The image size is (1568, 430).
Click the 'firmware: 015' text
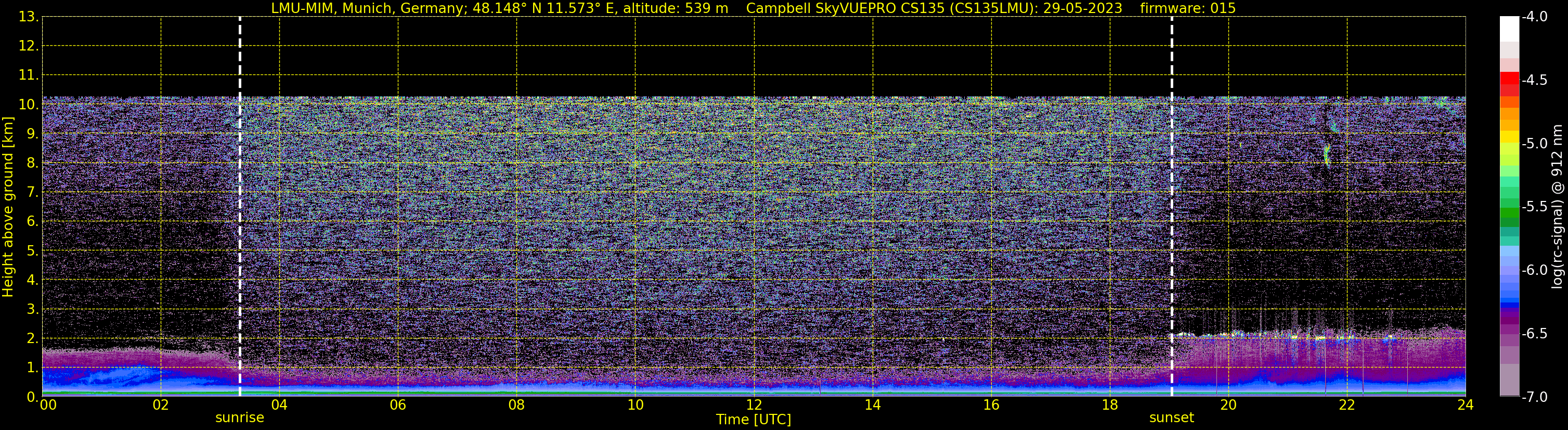(x=1187, y=8)
